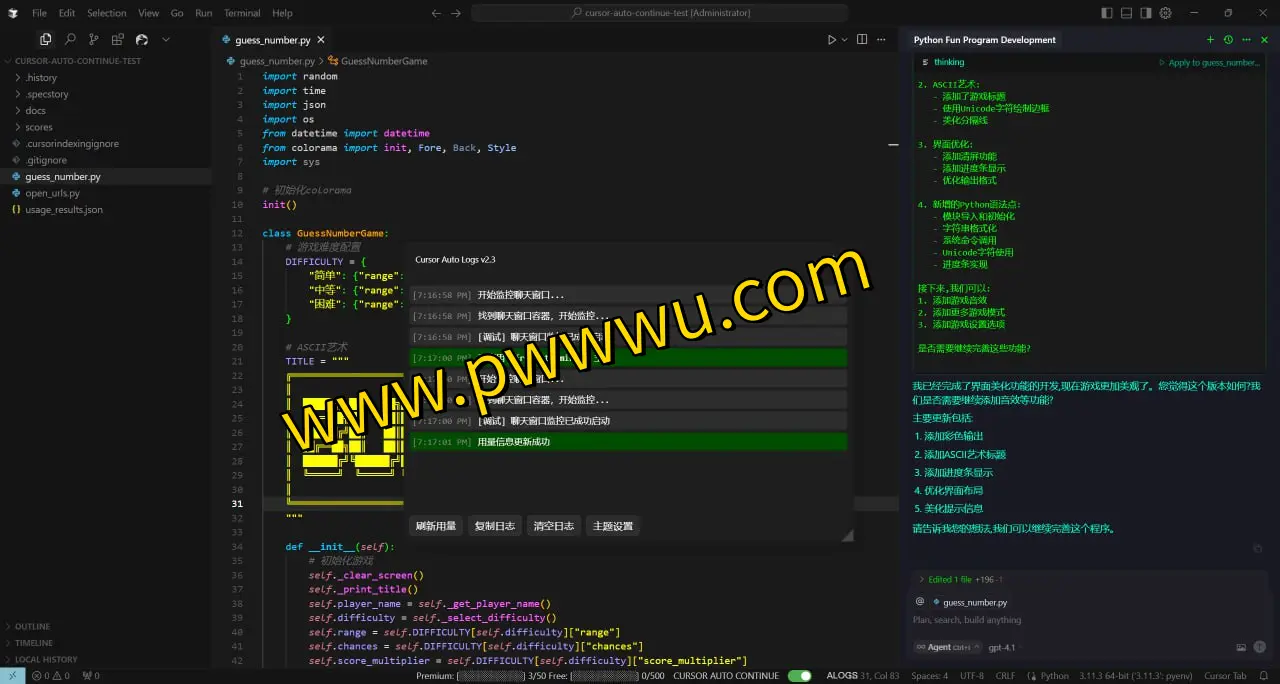Expand the OUTLINE section

click(32, 627)
